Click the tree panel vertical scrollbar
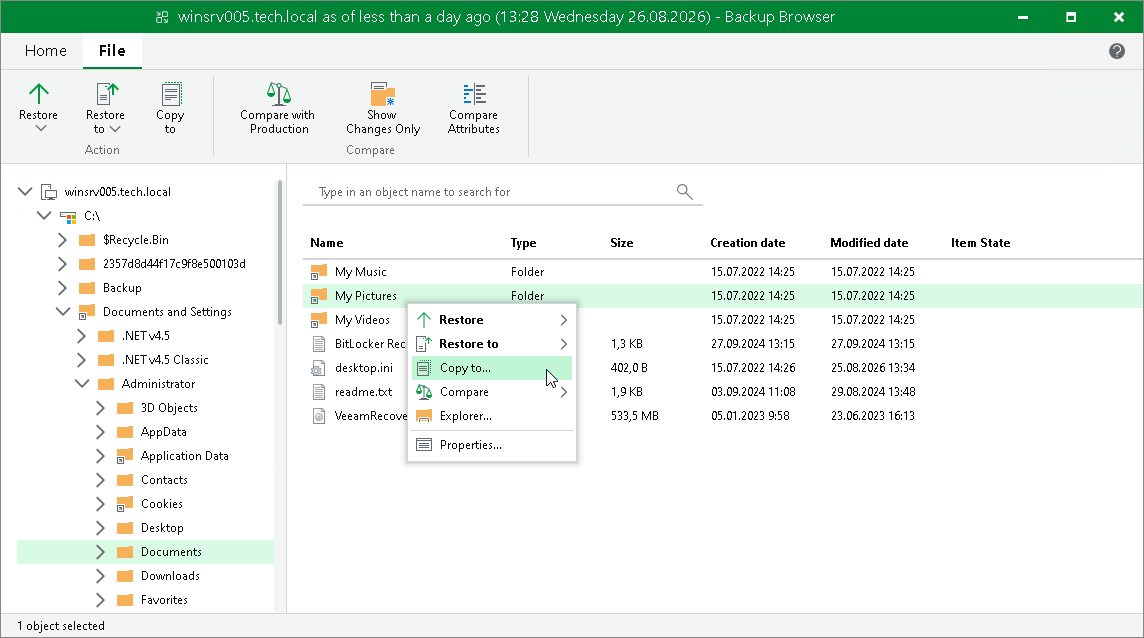 (280, 252)
